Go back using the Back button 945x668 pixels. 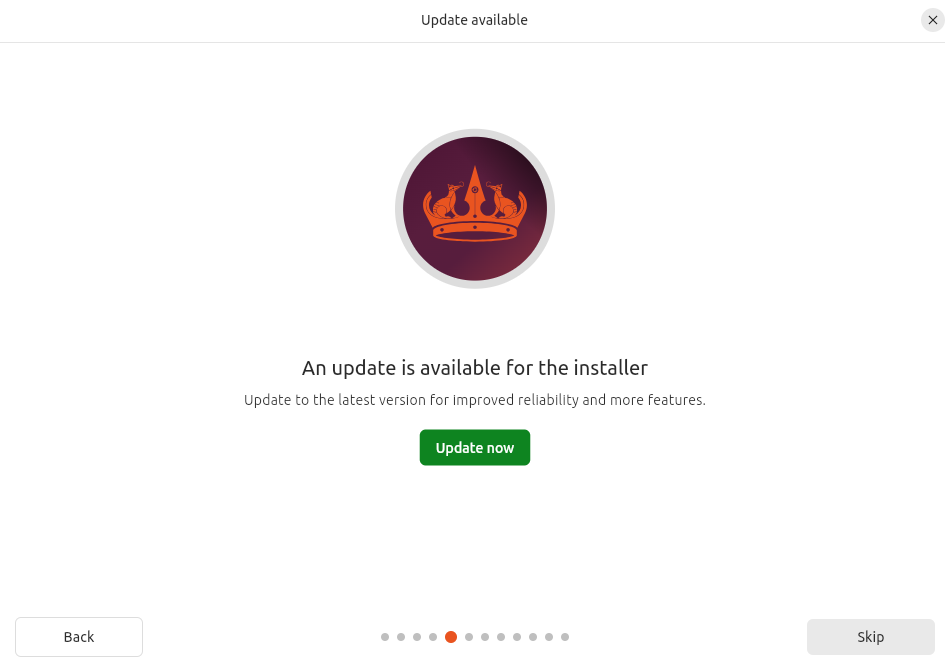[x=79, y=637]
